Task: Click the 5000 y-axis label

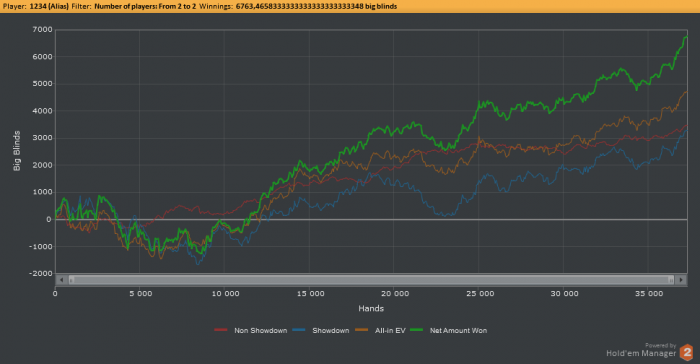Action: point(42,84)
